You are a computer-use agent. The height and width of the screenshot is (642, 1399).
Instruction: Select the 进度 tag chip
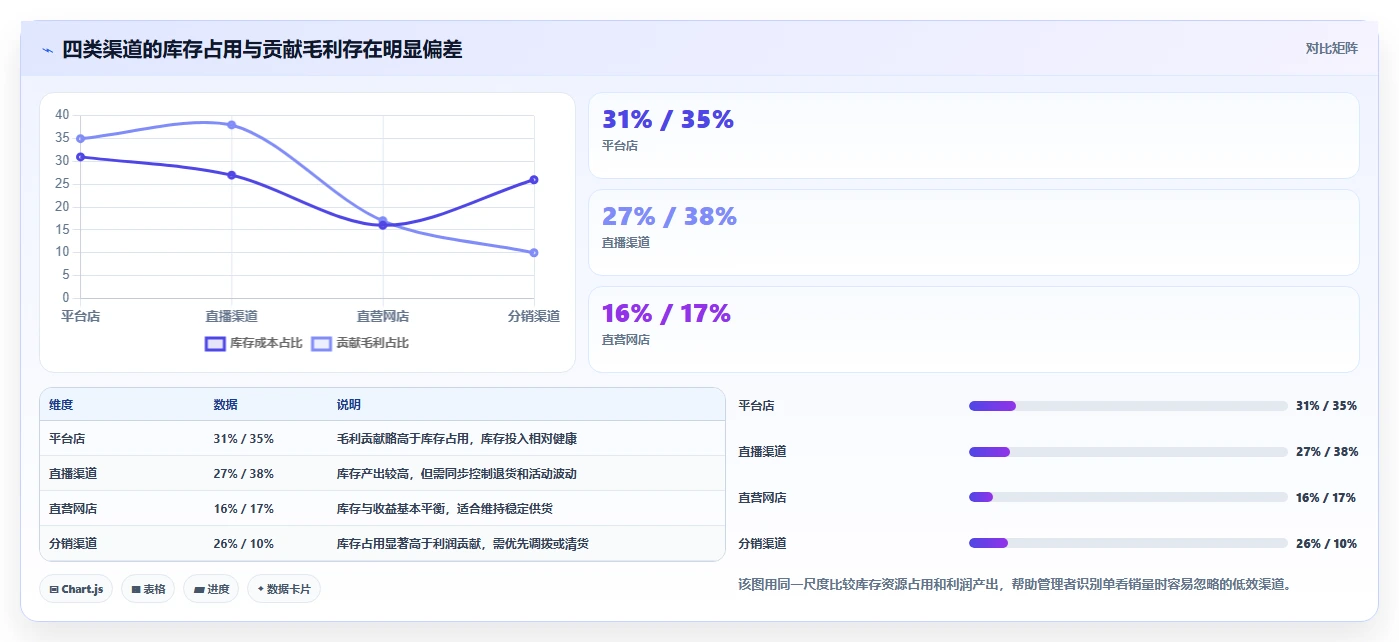(x=212, y=589)
